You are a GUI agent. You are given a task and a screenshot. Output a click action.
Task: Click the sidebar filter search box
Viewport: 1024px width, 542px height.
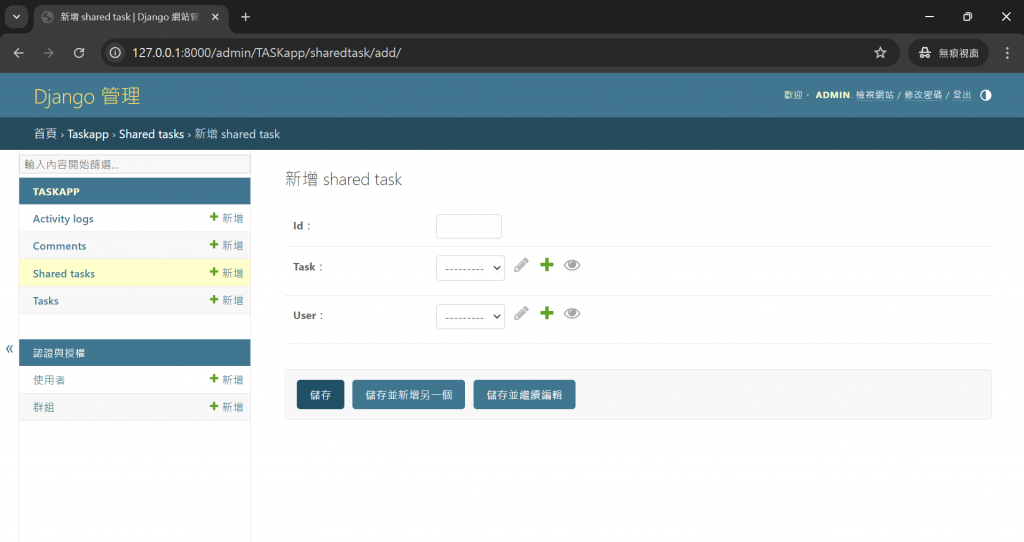tap(135, 164)
